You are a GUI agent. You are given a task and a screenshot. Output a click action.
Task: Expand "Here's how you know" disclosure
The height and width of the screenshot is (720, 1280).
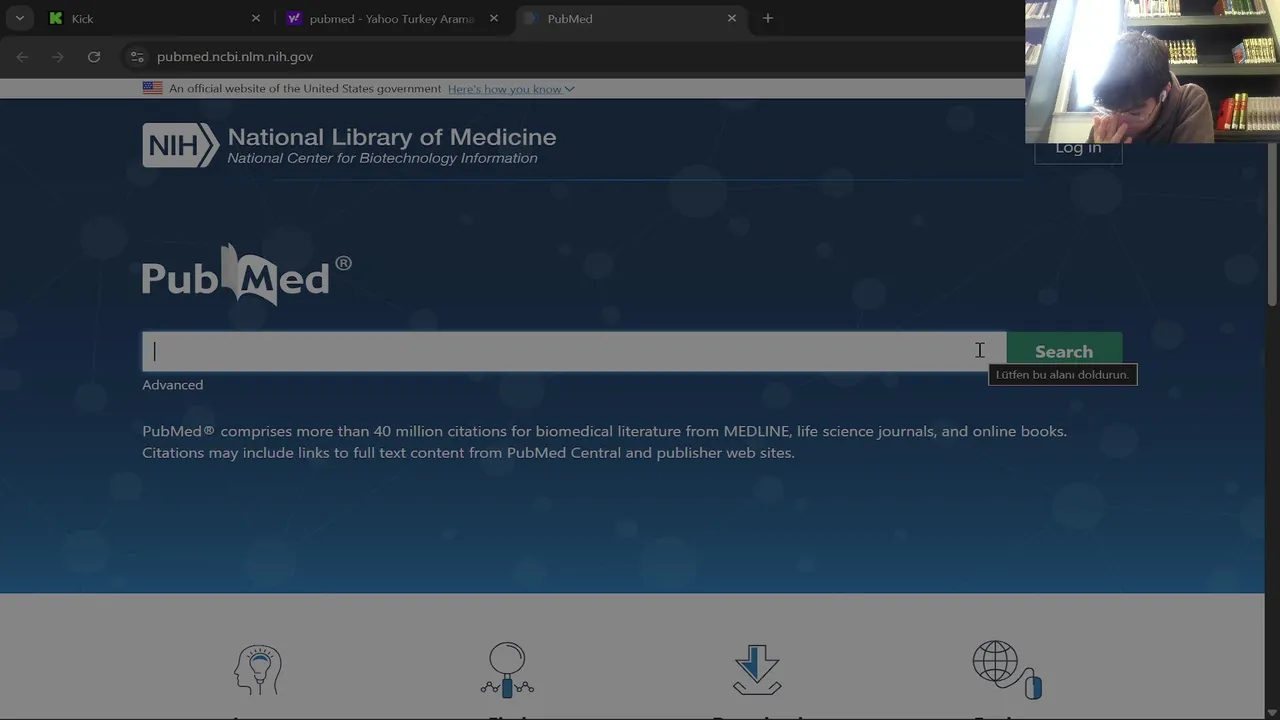click(x=511, y=89)
